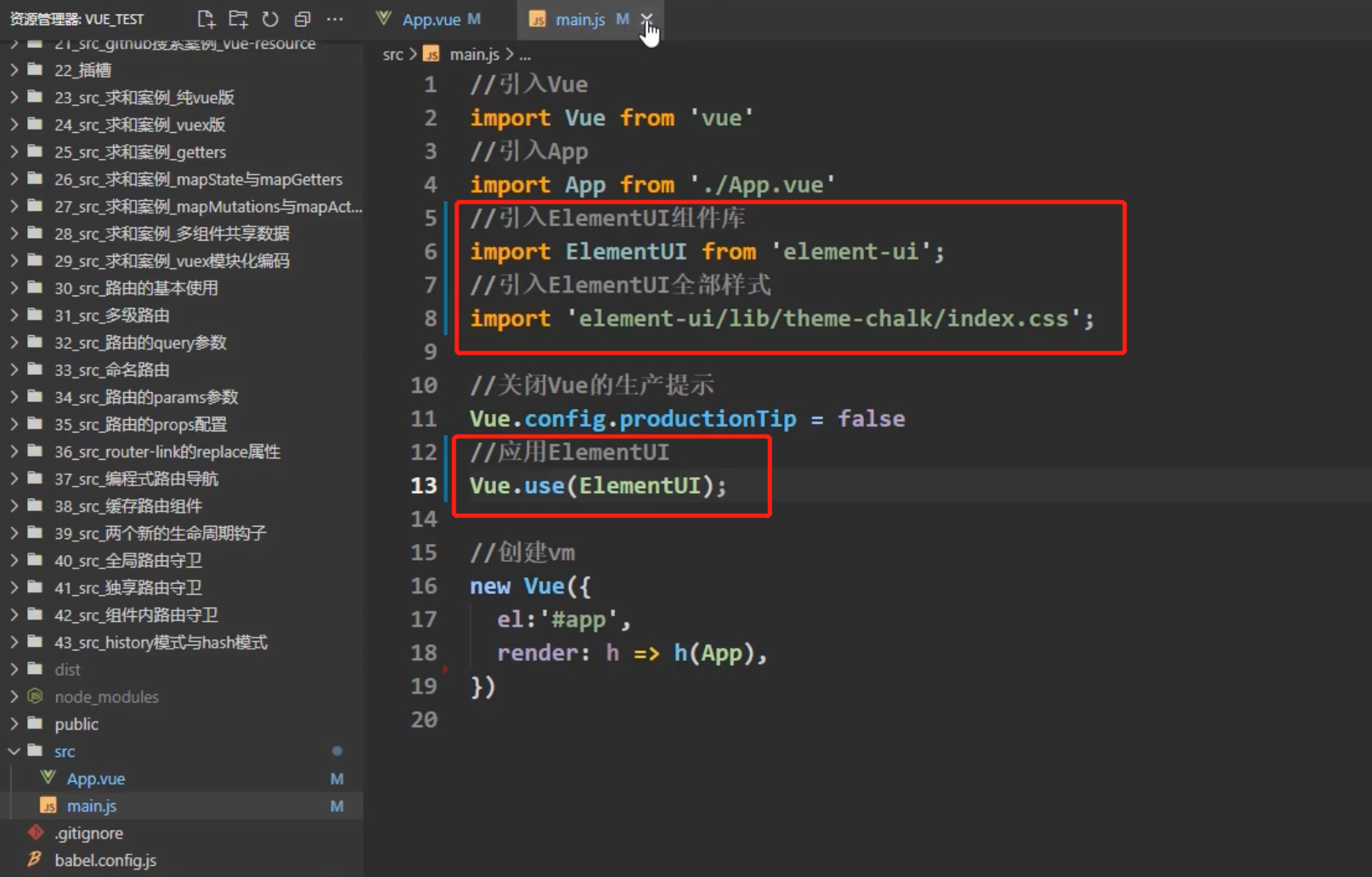Click the Babel icon beside babel.config.js
This screenshot has height=877, width=1372.
(x=35, y=860)
